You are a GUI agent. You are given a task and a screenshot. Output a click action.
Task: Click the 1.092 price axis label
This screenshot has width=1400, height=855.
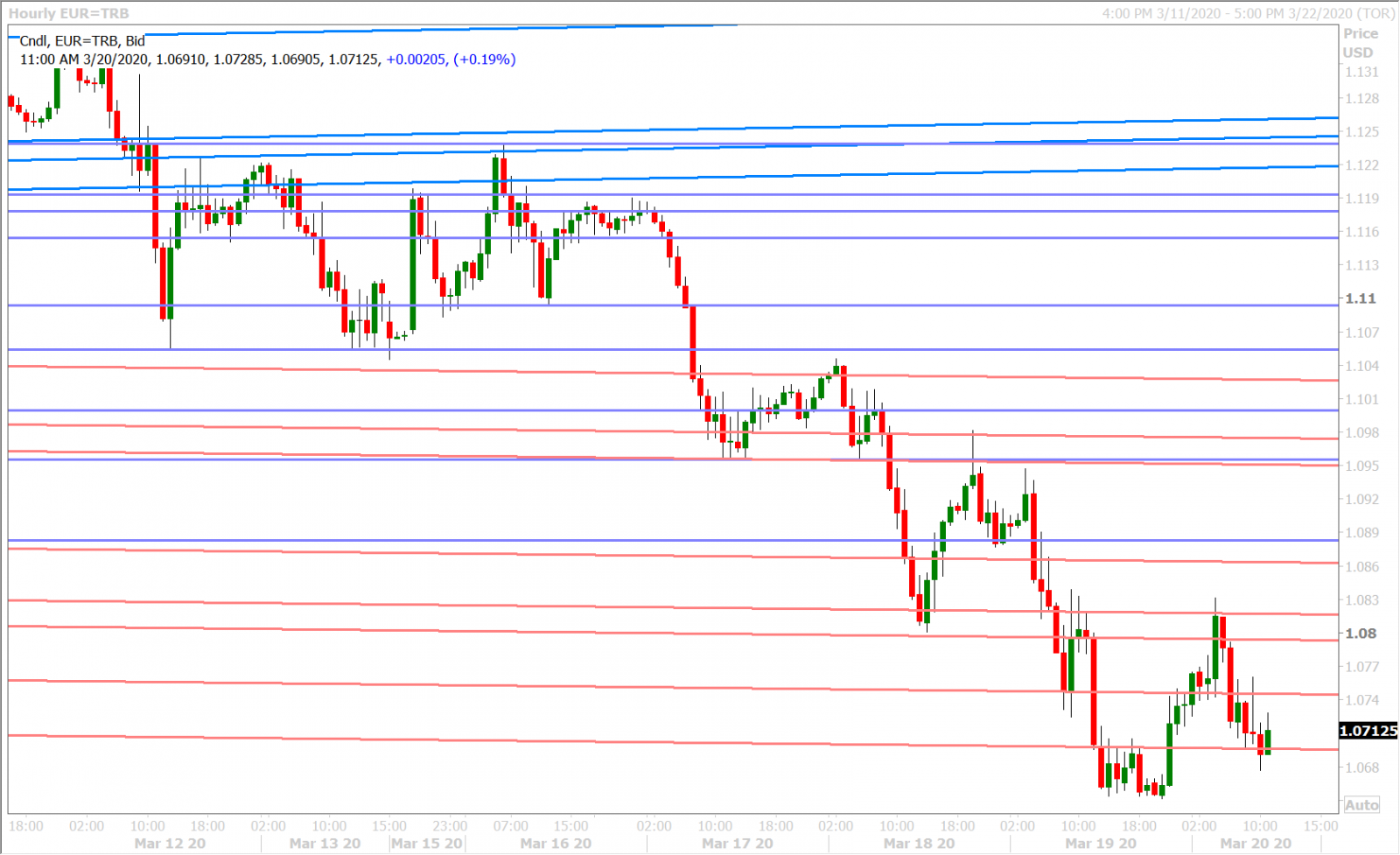(1362, 500)
